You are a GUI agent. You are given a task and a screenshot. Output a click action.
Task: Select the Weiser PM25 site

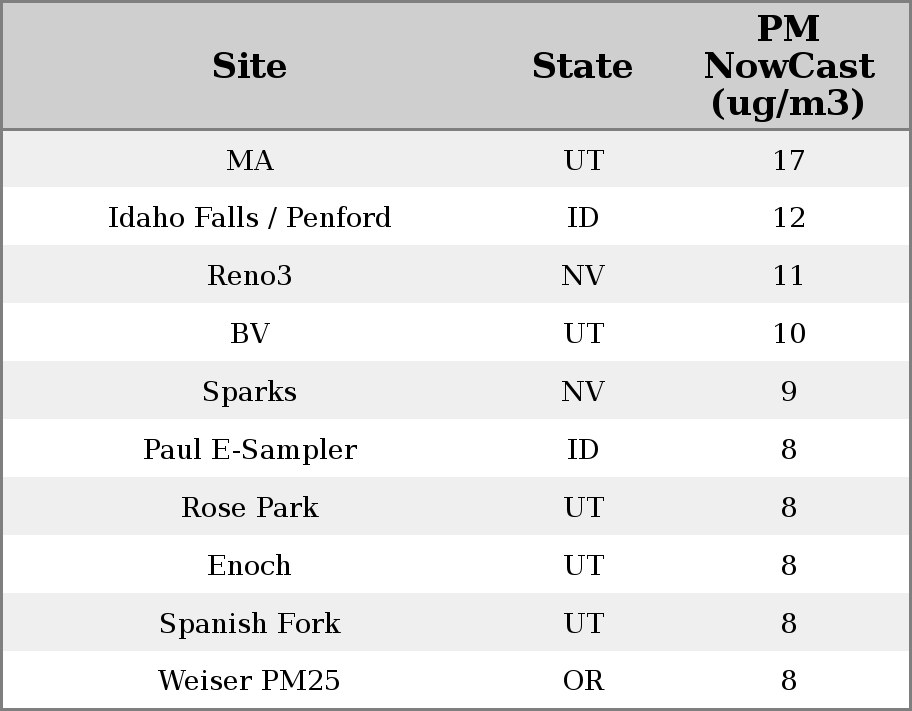(x=249, y=682)
